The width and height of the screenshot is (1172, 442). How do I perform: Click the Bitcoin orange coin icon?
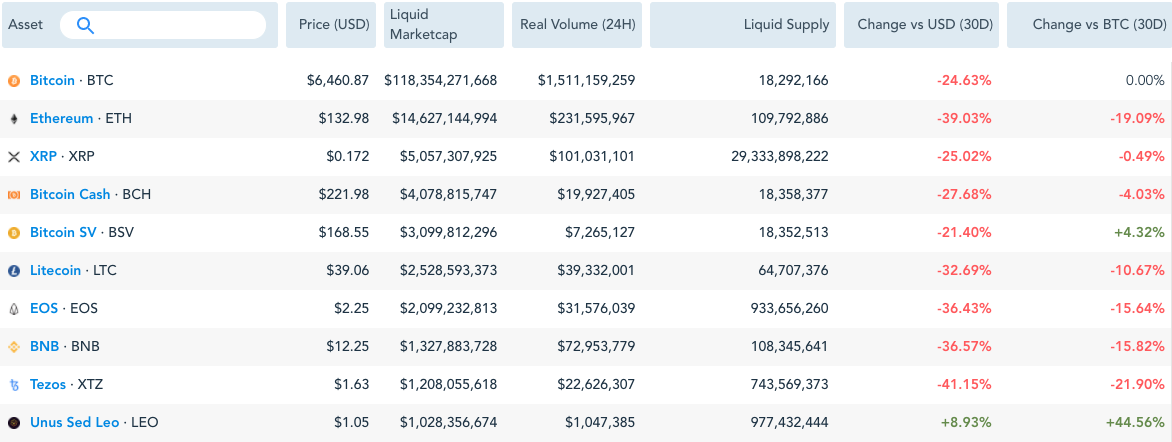13,80
